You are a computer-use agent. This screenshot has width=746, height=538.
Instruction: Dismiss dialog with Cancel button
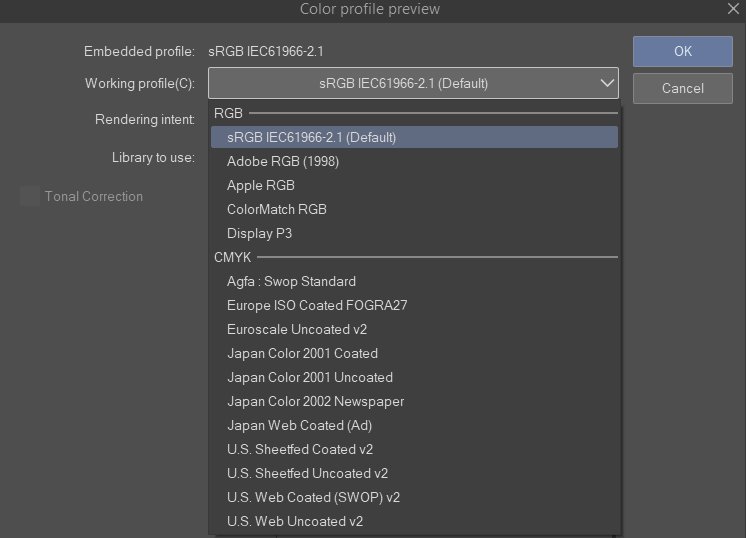point(682,88)
